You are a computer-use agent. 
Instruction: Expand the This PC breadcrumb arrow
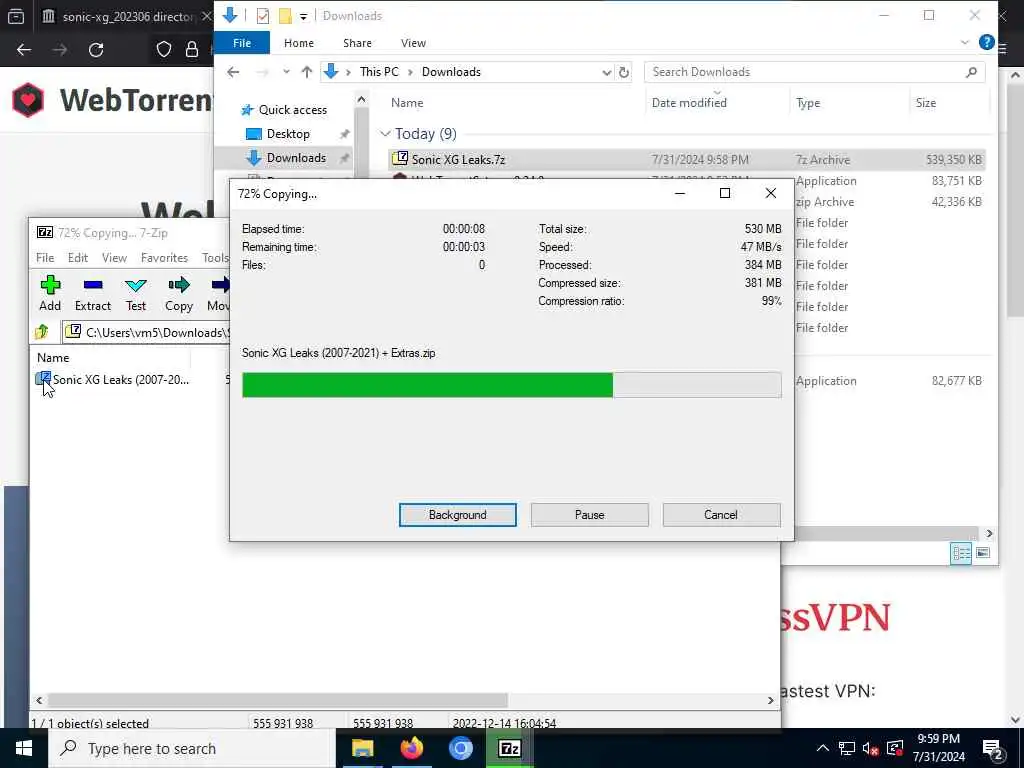click(x=410, y=72)
